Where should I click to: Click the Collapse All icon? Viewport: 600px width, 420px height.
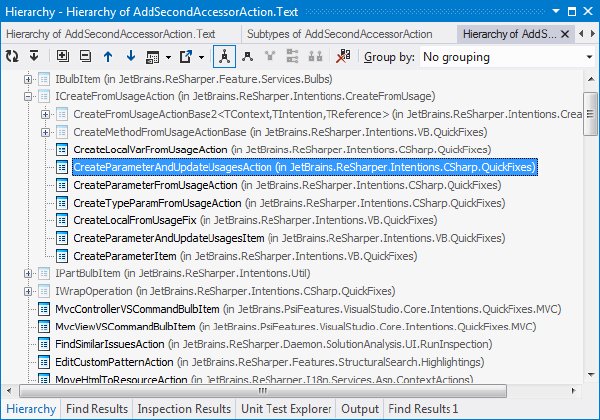85,56
